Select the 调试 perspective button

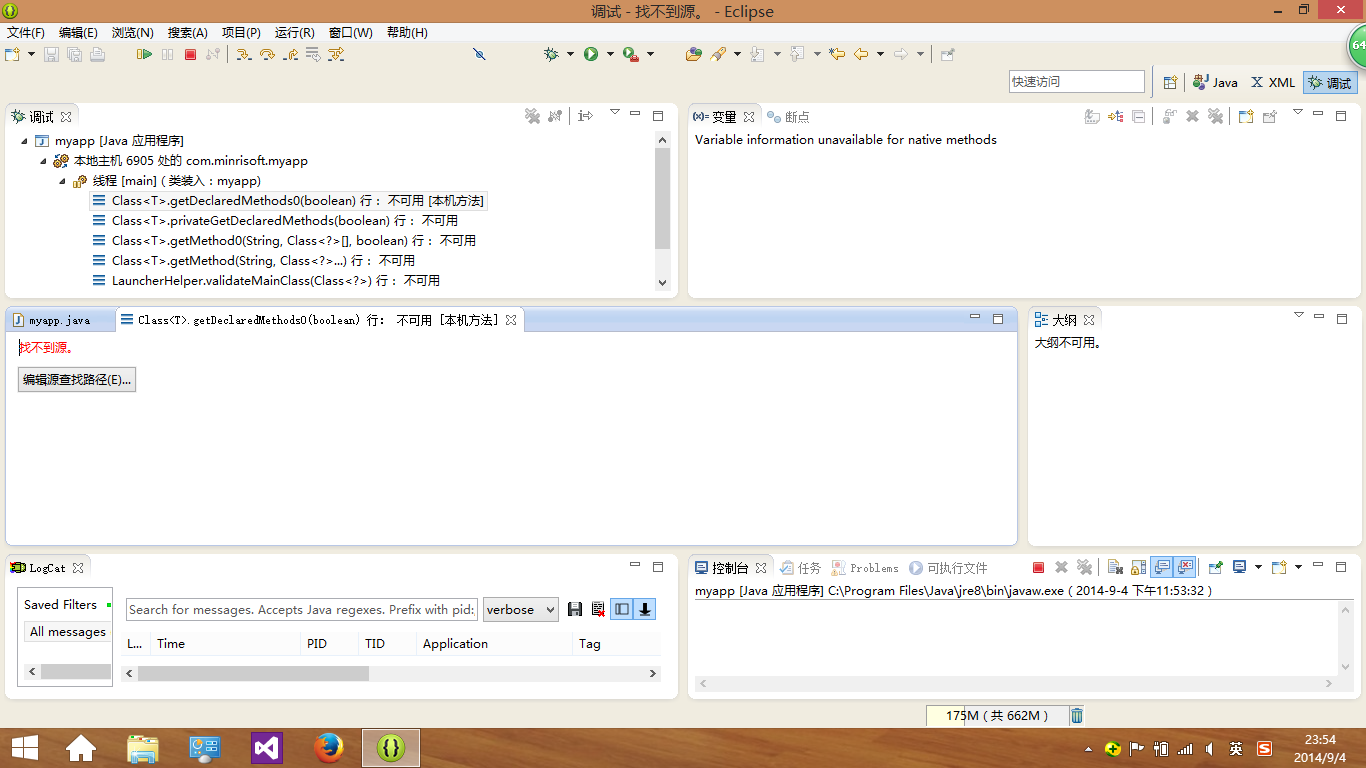(1330, 83)
